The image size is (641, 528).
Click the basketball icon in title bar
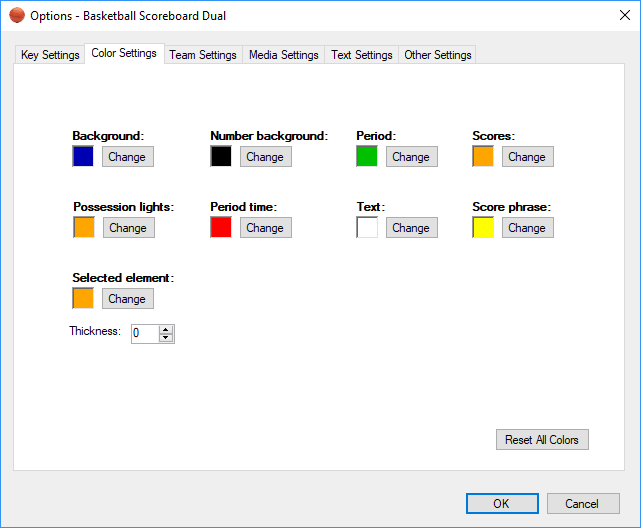tap(17, 16)
